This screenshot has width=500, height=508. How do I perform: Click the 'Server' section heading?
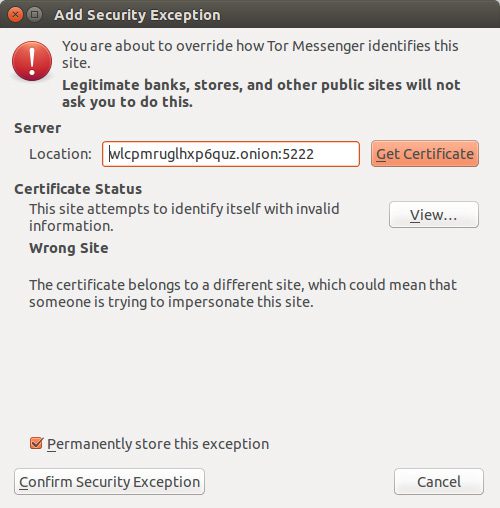click(37, 128)
